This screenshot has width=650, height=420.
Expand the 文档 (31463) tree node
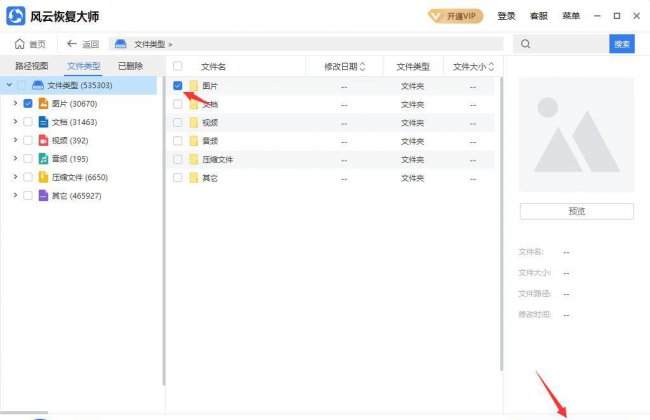(15, 121)
